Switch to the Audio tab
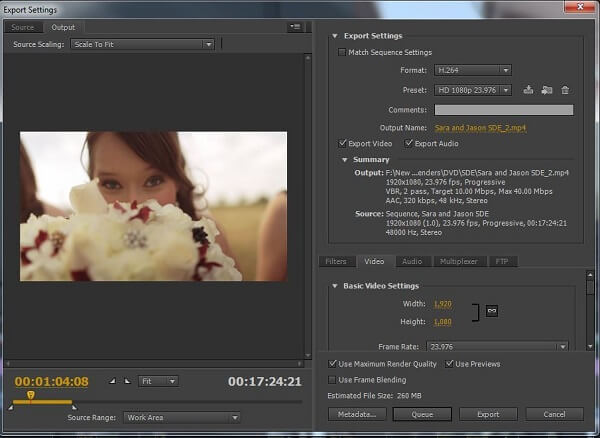This screenshot has width=600, height=438. coord(411,262)
